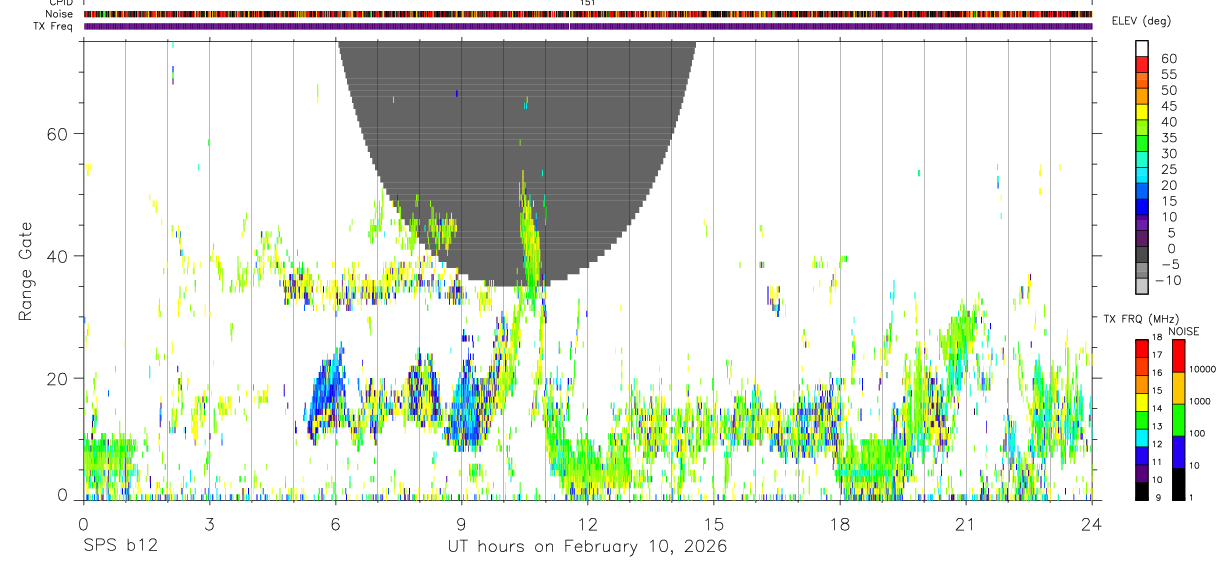Click the '151' CPID value above the plot

coord(587,3)
